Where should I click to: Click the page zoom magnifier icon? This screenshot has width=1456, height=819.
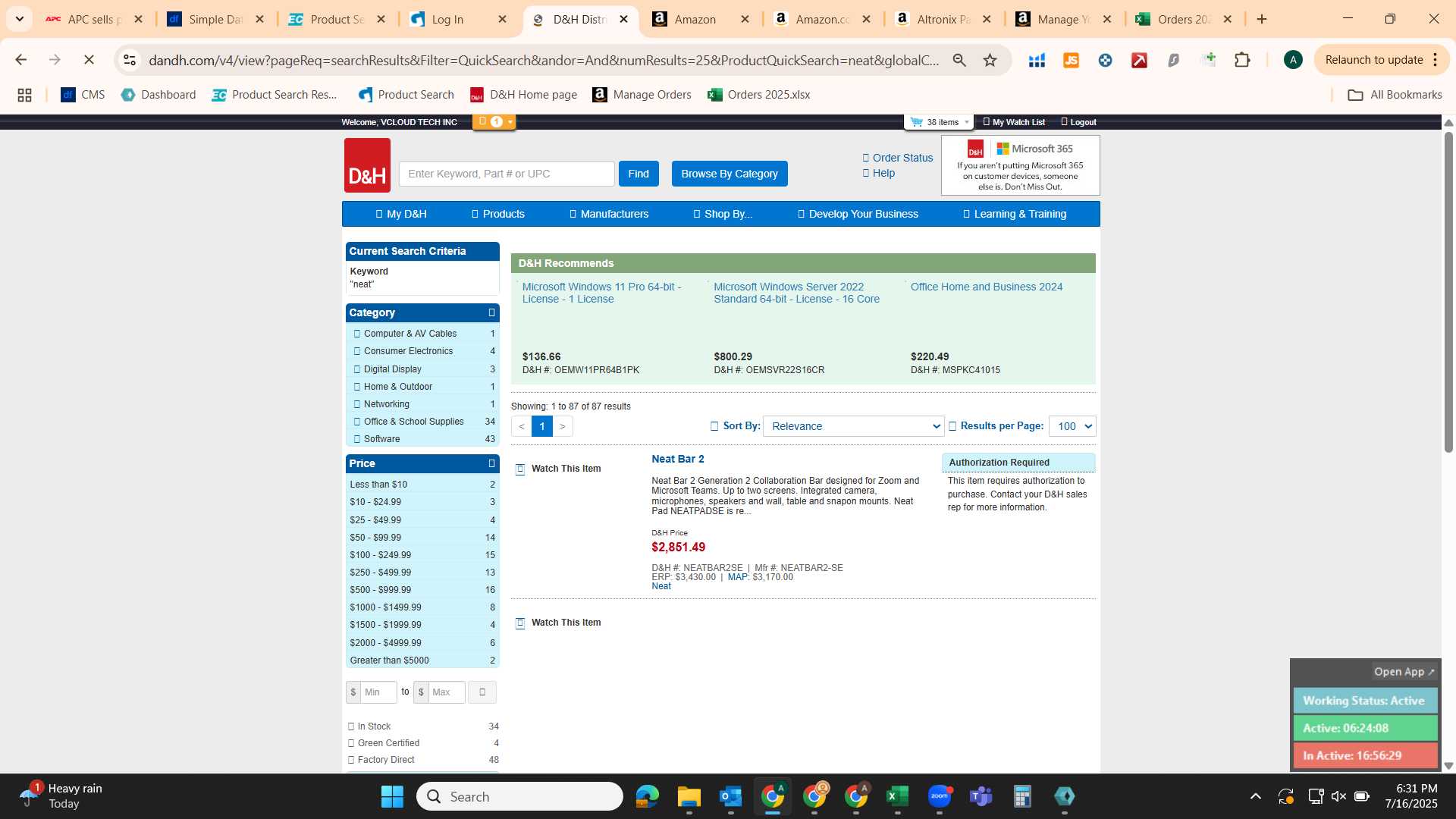click(x=959, y=60)
